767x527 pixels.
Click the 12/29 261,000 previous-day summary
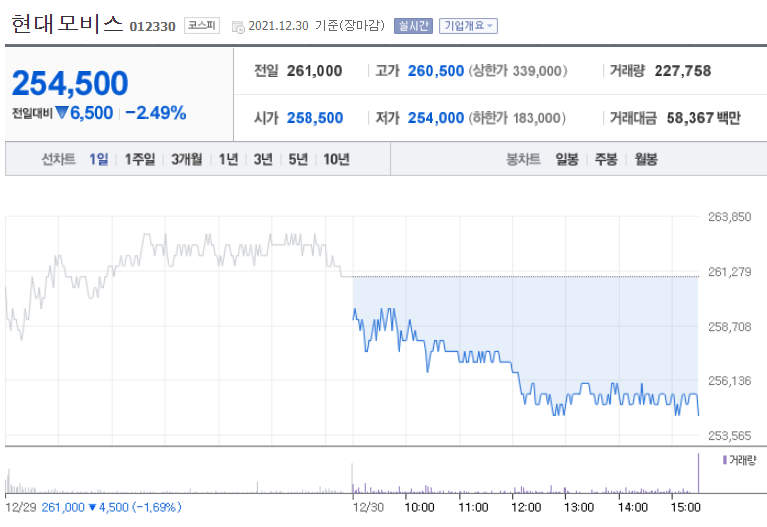[x=93, y=507]
